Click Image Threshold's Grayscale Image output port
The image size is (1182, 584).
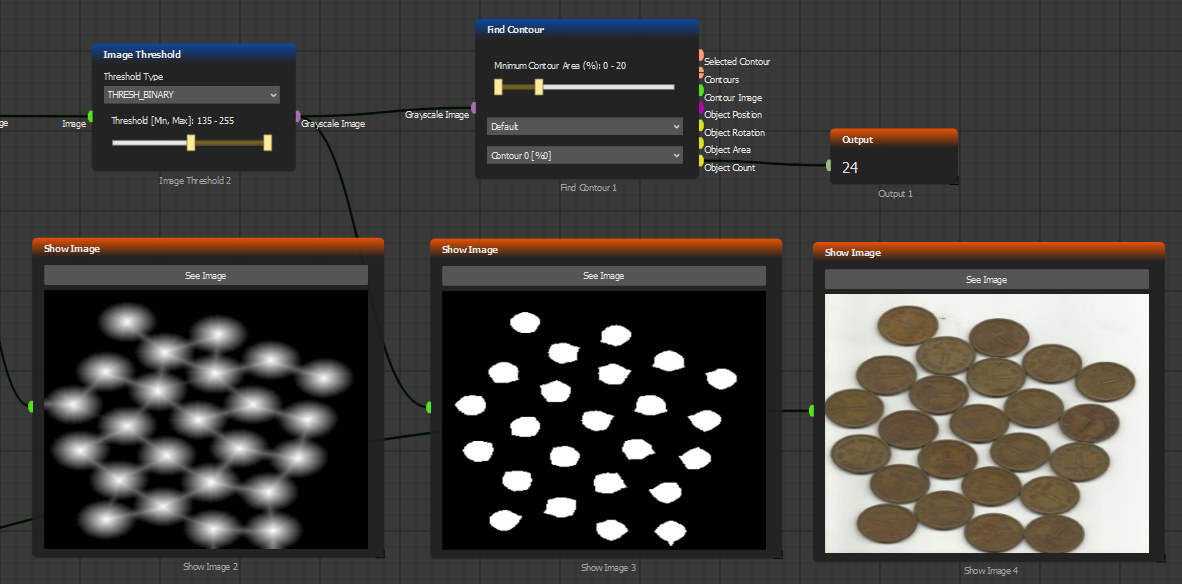[298, 117]
